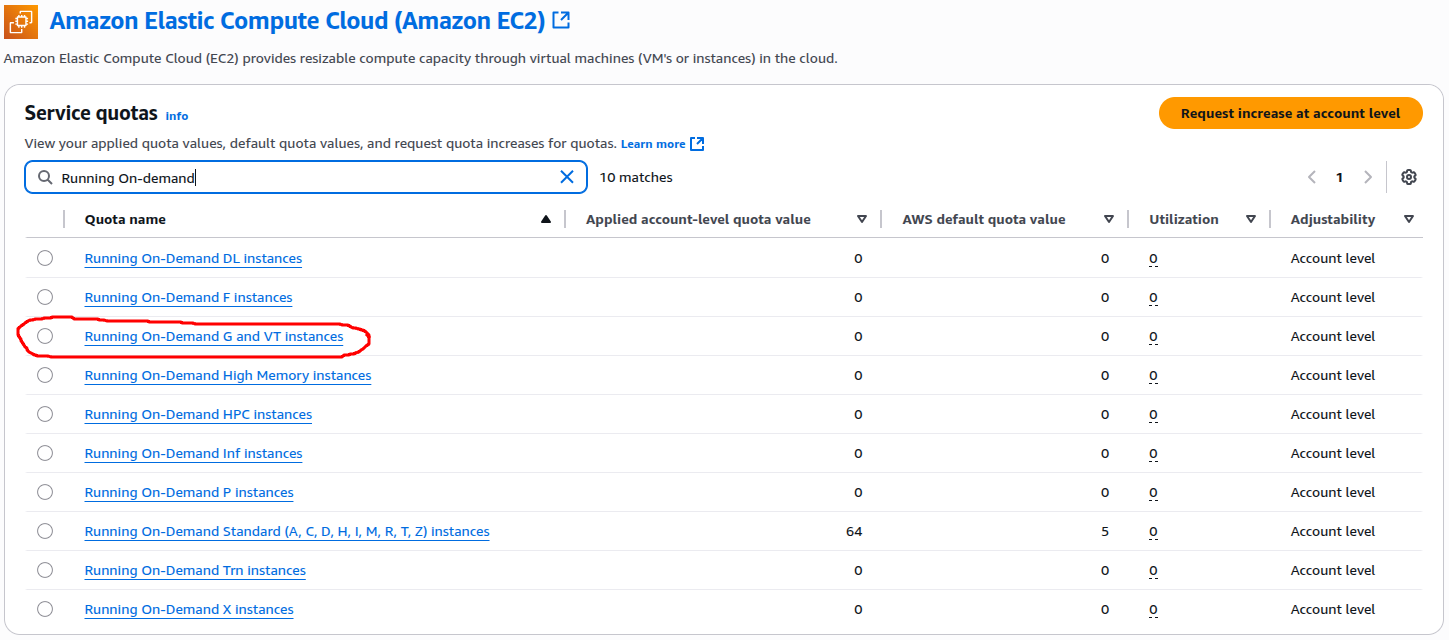Screen dimensions: 1449x640
Task: Go to the previous page of results
Action: (1312, 177)
